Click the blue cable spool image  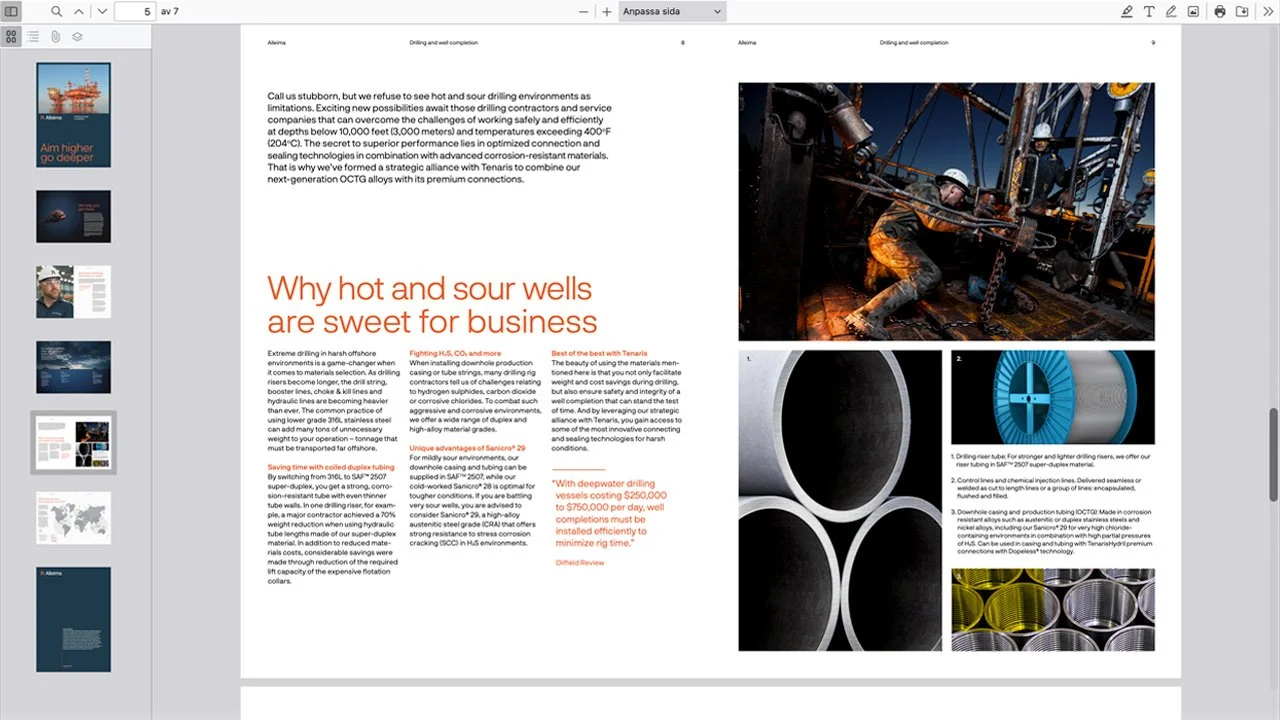point(1052,397)
